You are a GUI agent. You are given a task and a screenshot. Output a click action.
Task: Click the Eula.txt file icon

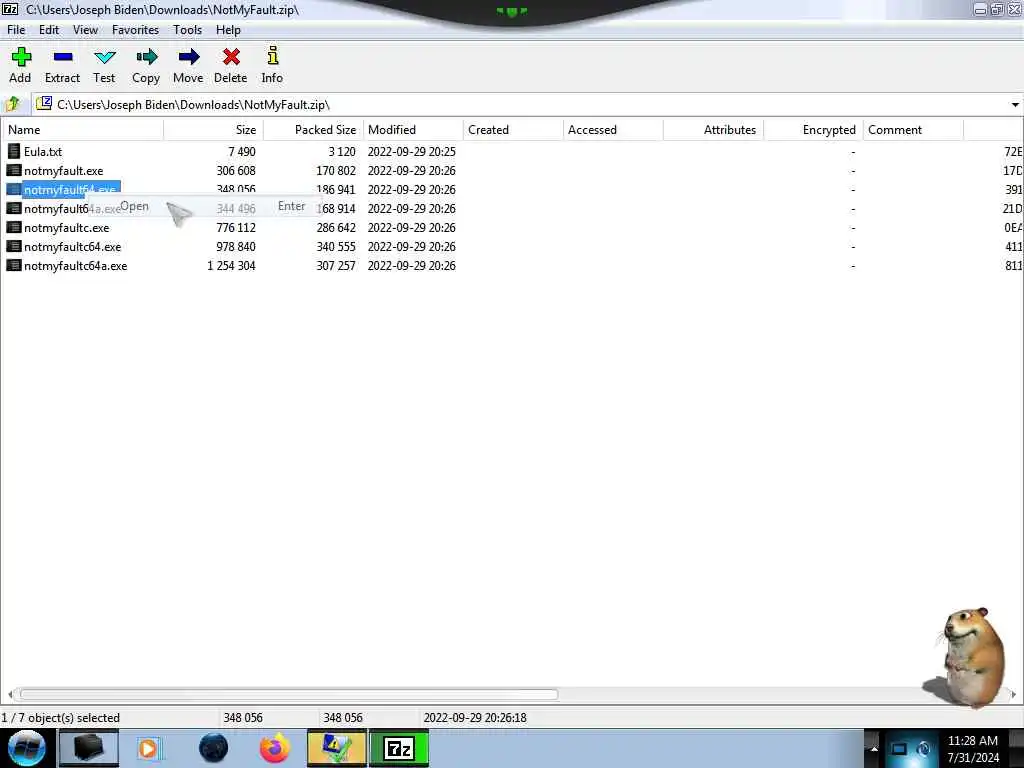tap(14, 152)
